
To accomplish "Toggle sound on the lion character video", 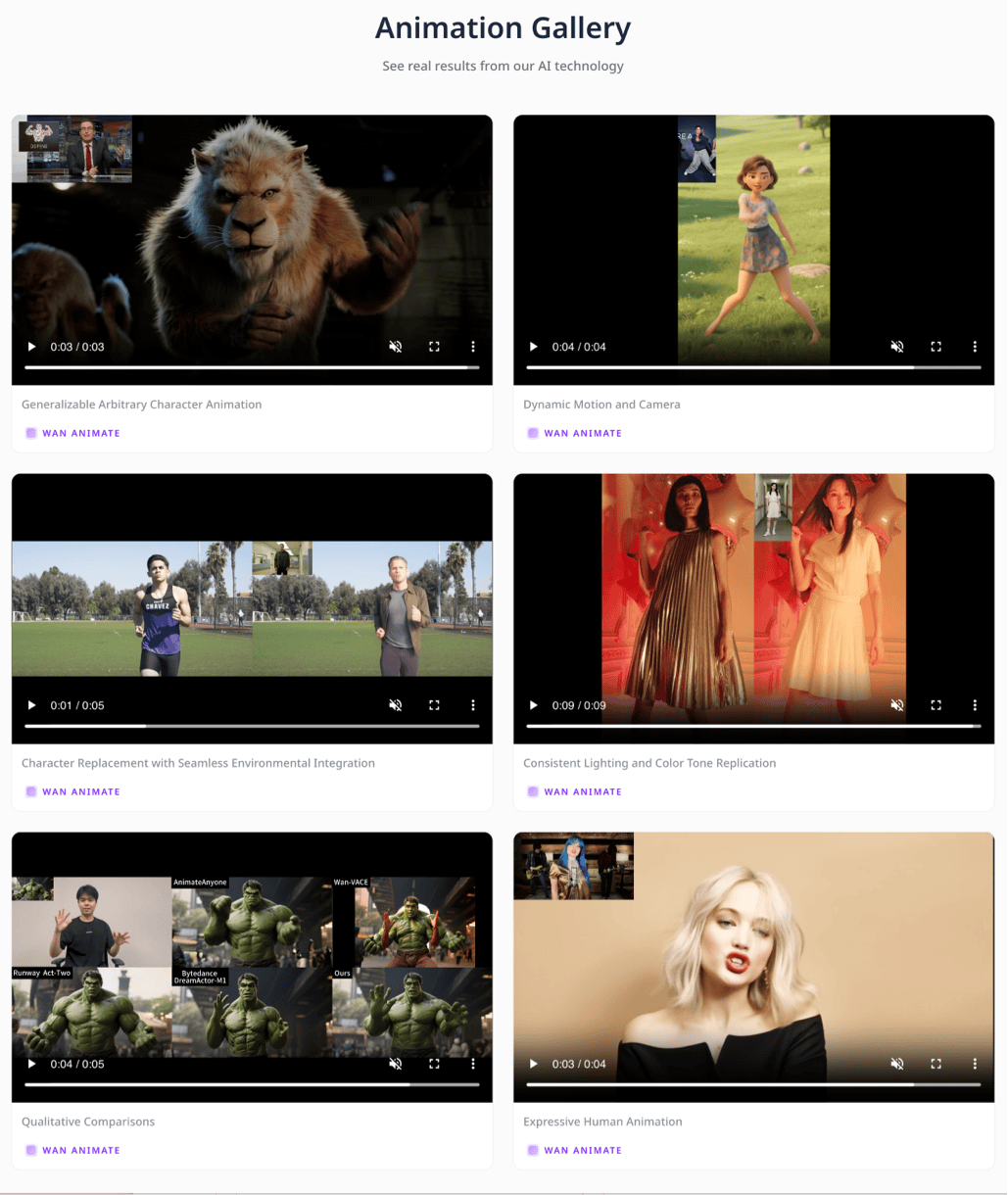I will [x=396, y=347].
